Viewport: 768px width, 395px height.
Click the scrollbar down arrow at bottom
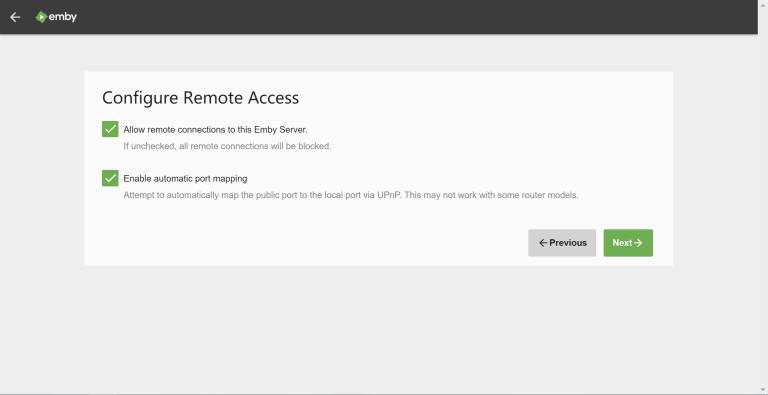(763, 391)
